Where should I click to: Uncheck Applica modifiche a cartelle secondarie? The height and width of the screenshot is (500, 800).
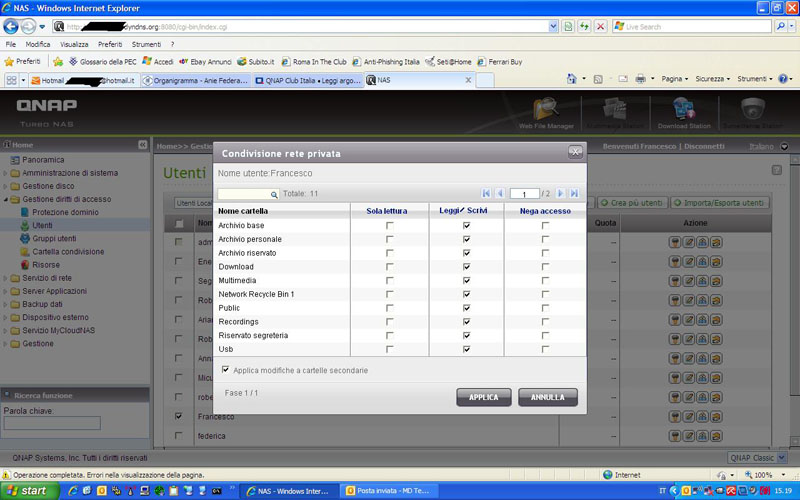(x=225, y=370)
